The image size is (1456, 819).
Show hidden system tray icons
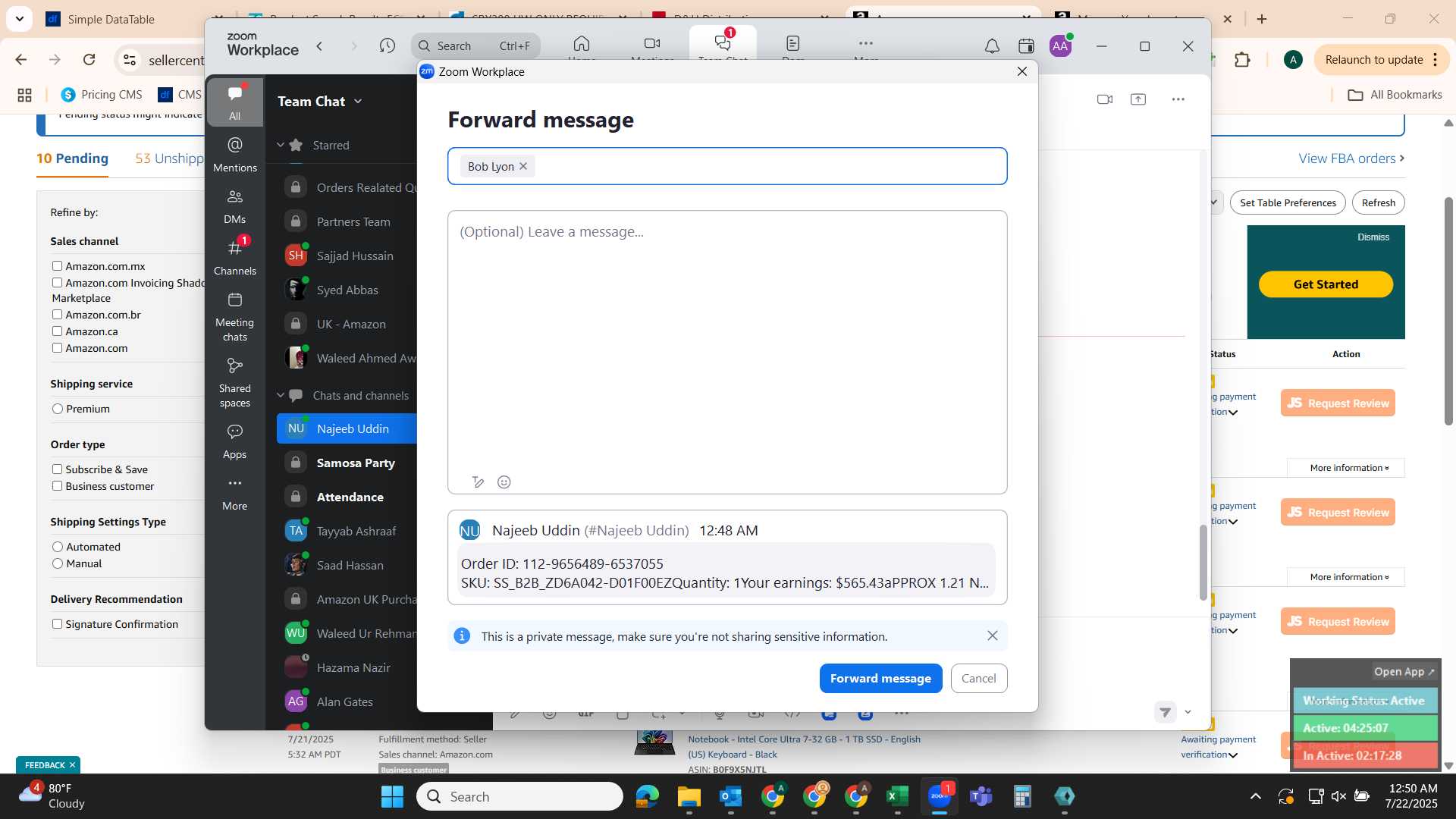[1256, 796]
